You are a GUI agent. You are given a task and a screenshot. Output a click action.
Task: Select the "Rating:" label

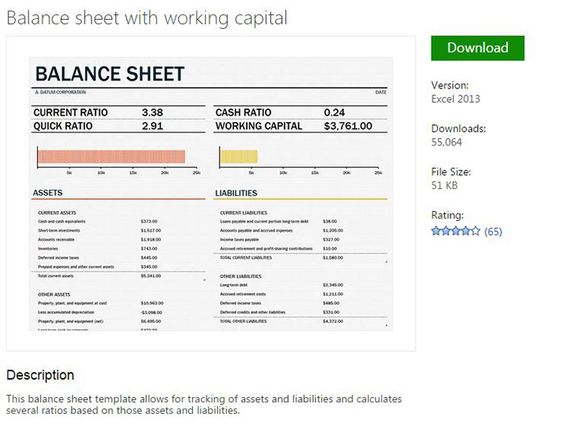(447, 215)
